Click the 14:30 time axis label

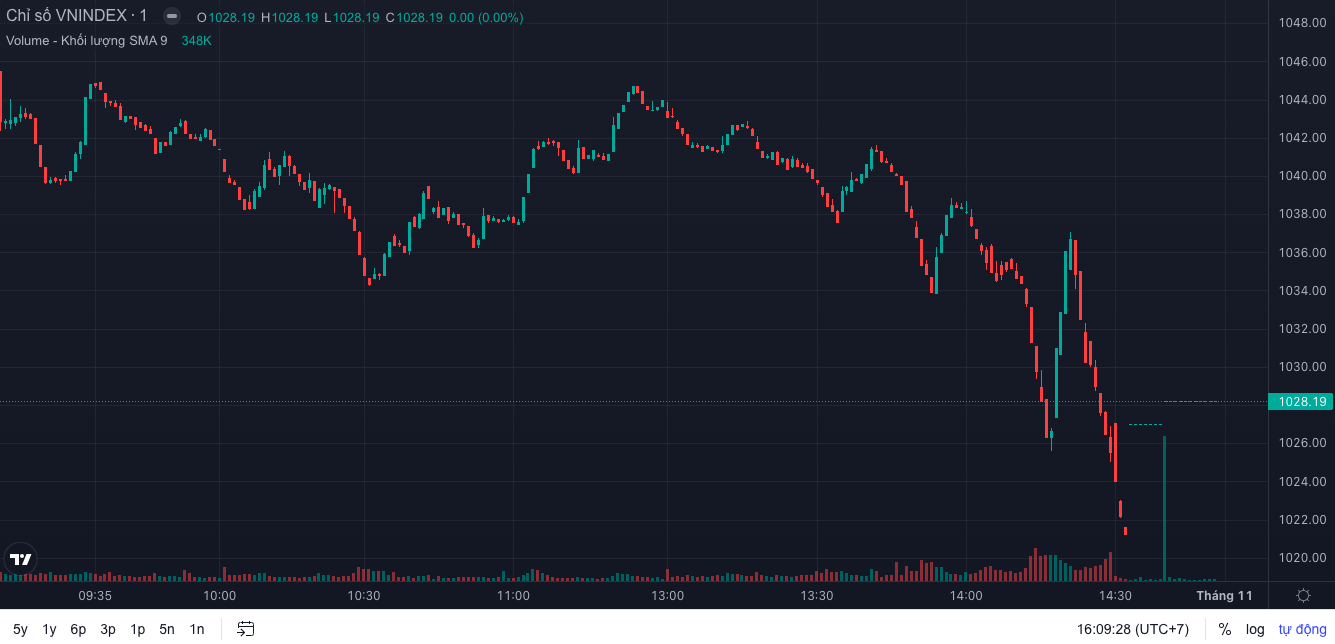(1115, 595)
